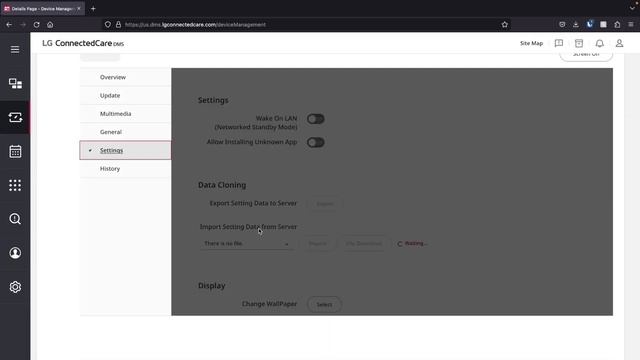Select the Details Page browser tab

42,9
